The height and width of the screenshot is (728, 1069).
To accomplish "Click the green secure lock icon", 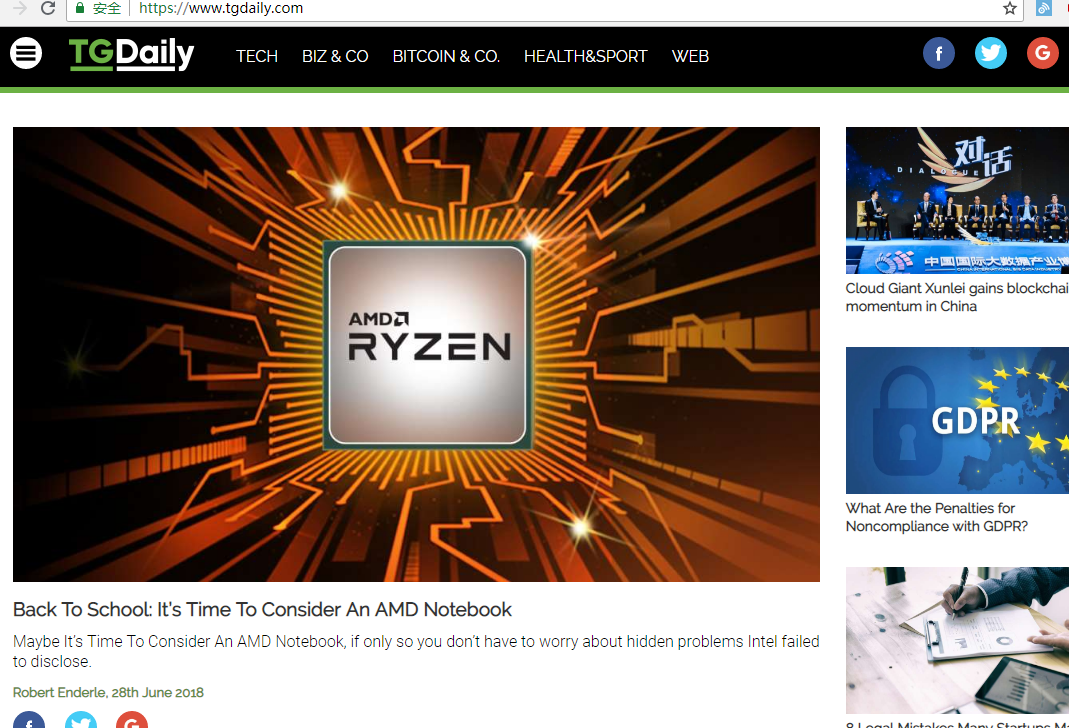I will click(80, 8).
